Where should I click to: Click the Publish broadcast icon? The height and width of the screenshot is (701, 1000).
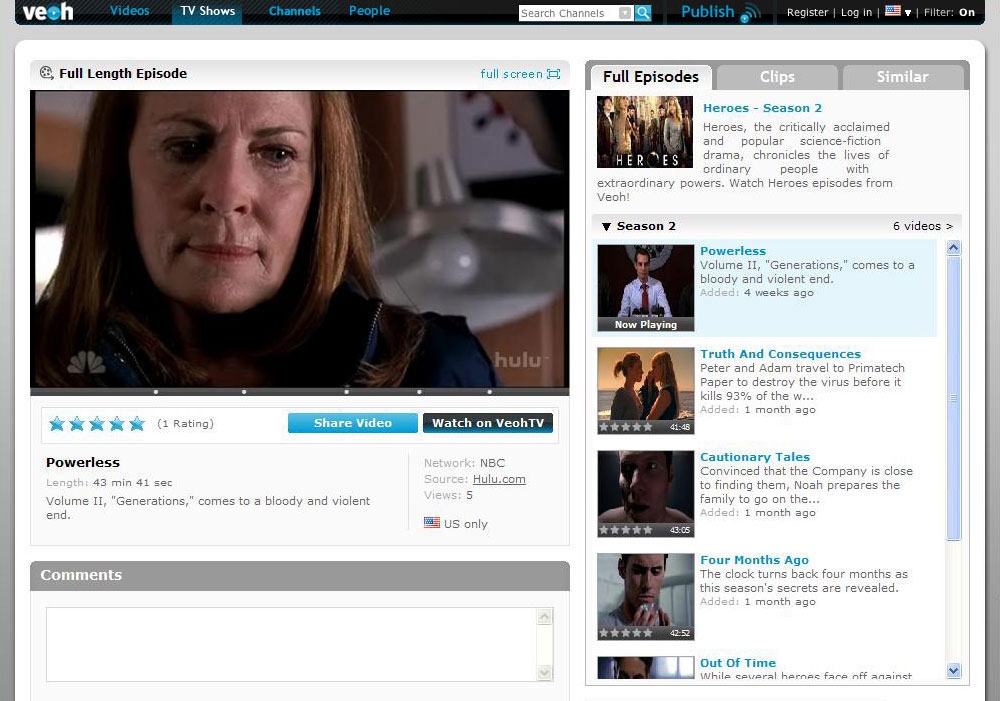click(750, 13)
